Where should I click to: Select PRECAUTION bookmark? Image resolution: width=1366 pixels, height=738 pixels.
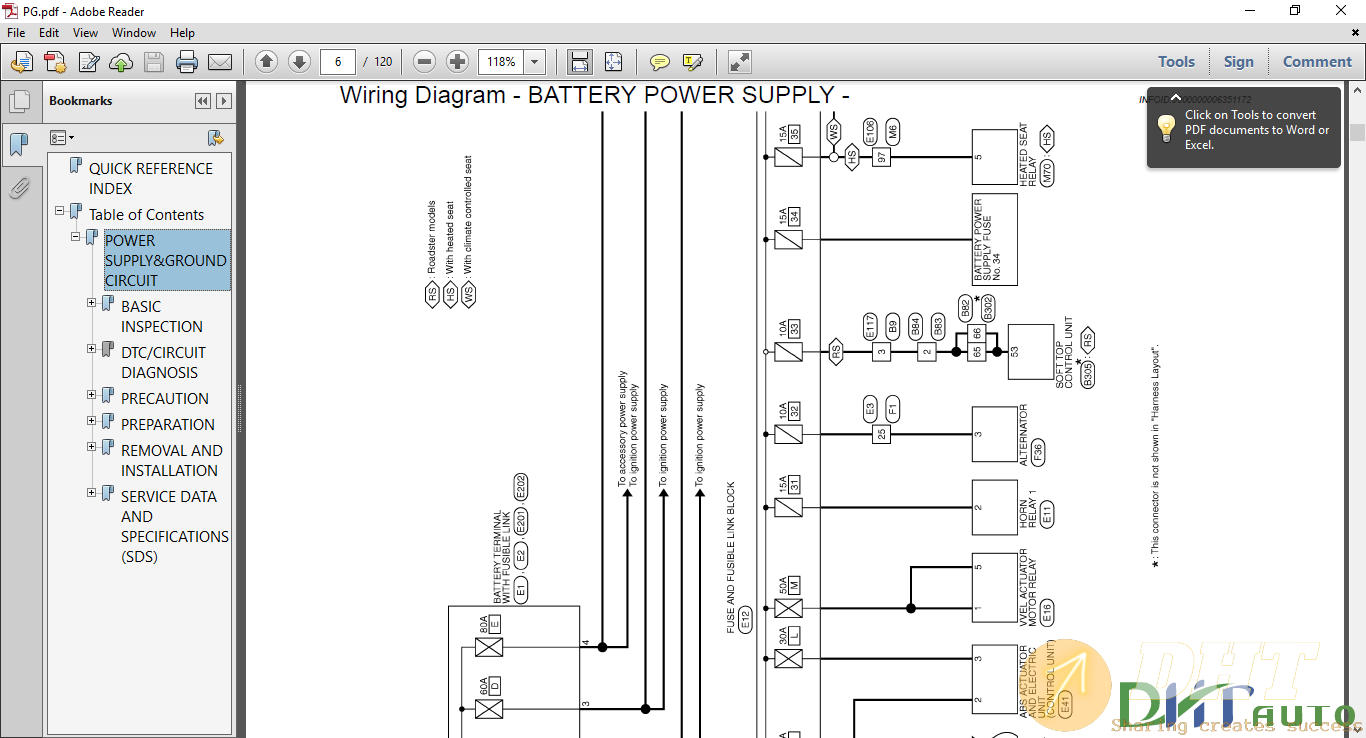click(x=165, y=398)
